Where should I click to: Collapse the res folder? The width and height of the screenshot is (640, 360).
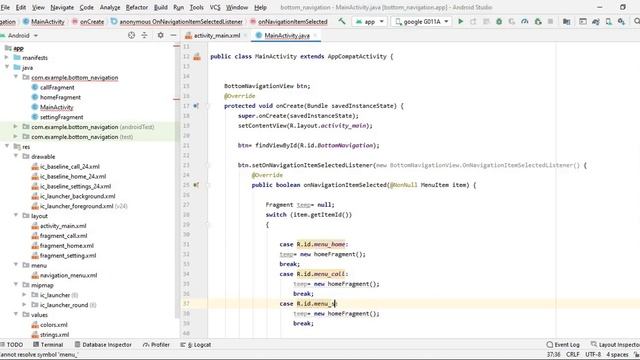[7, 147]
